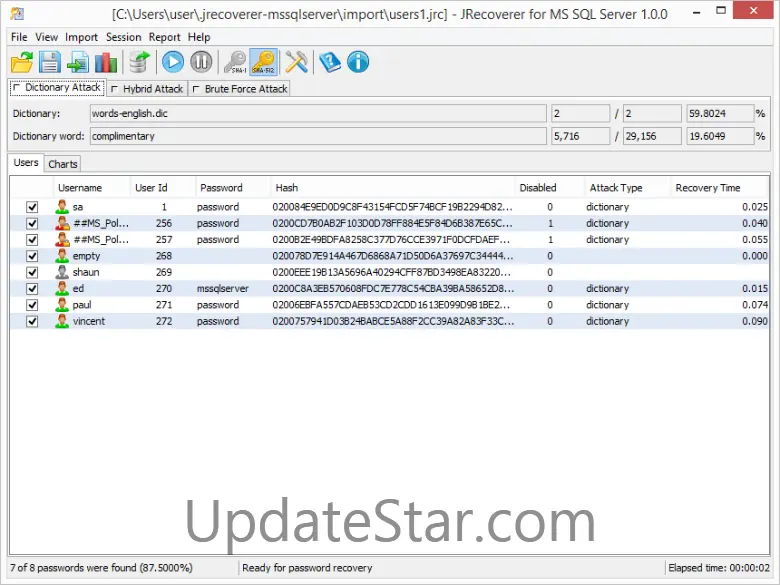The height and width of the screenshot is (585, 780).
Task: Open settings with hammer and wrench icon
Action: click(x=296, y=63)
